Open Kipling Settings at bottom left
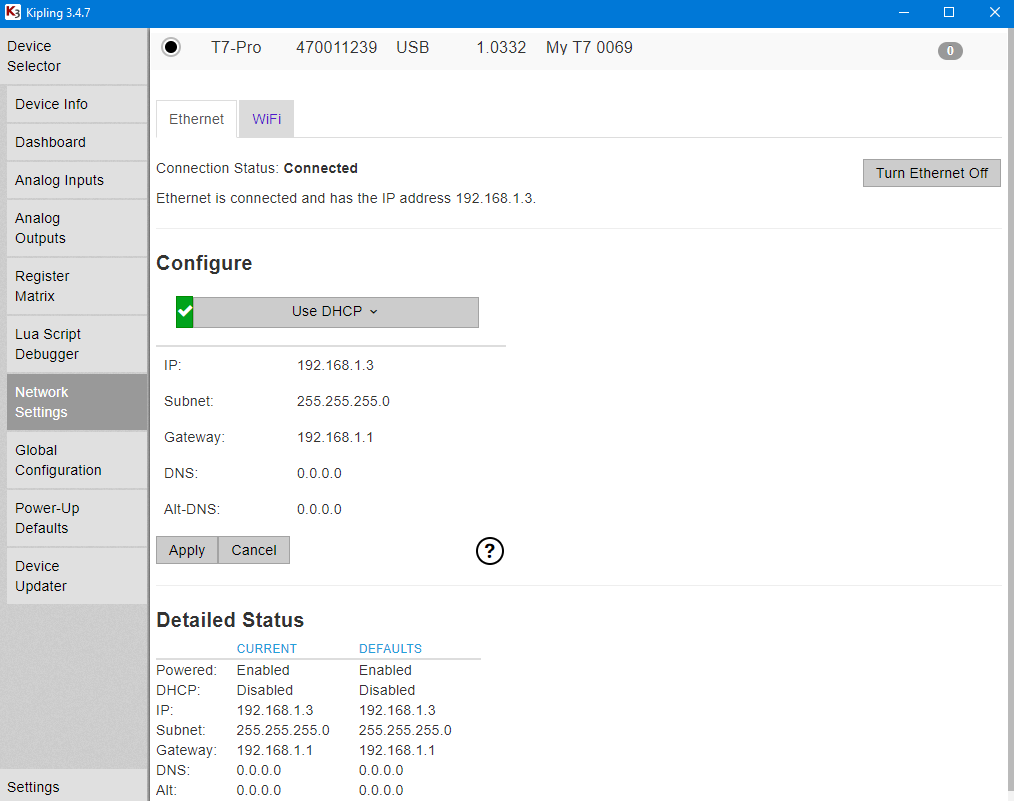The height and width of the screenshot is (801, 1014). [x=33, y=787]
